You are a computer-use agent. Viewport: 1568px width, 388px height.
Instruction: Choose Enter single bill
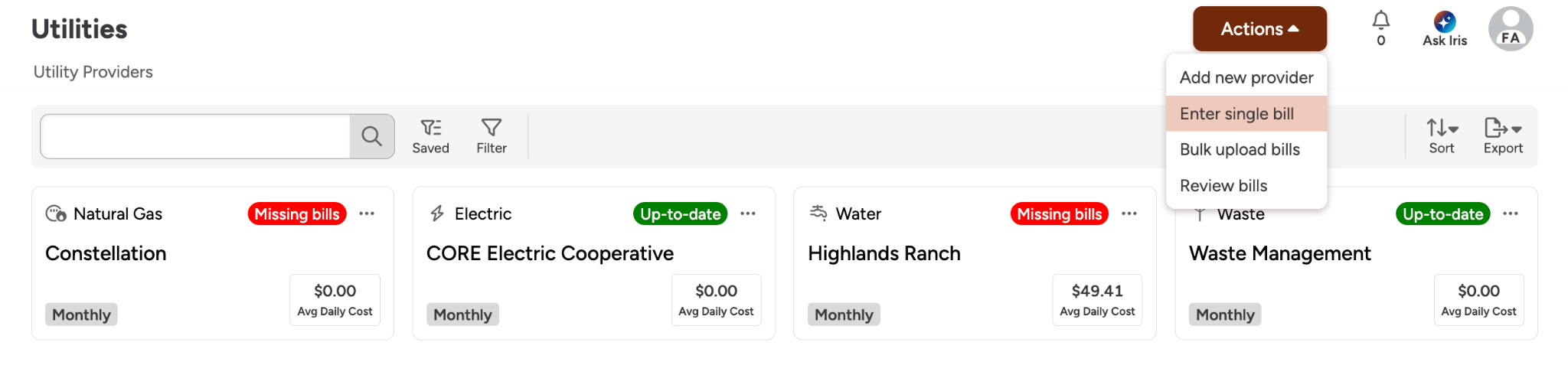[1236, 113]
